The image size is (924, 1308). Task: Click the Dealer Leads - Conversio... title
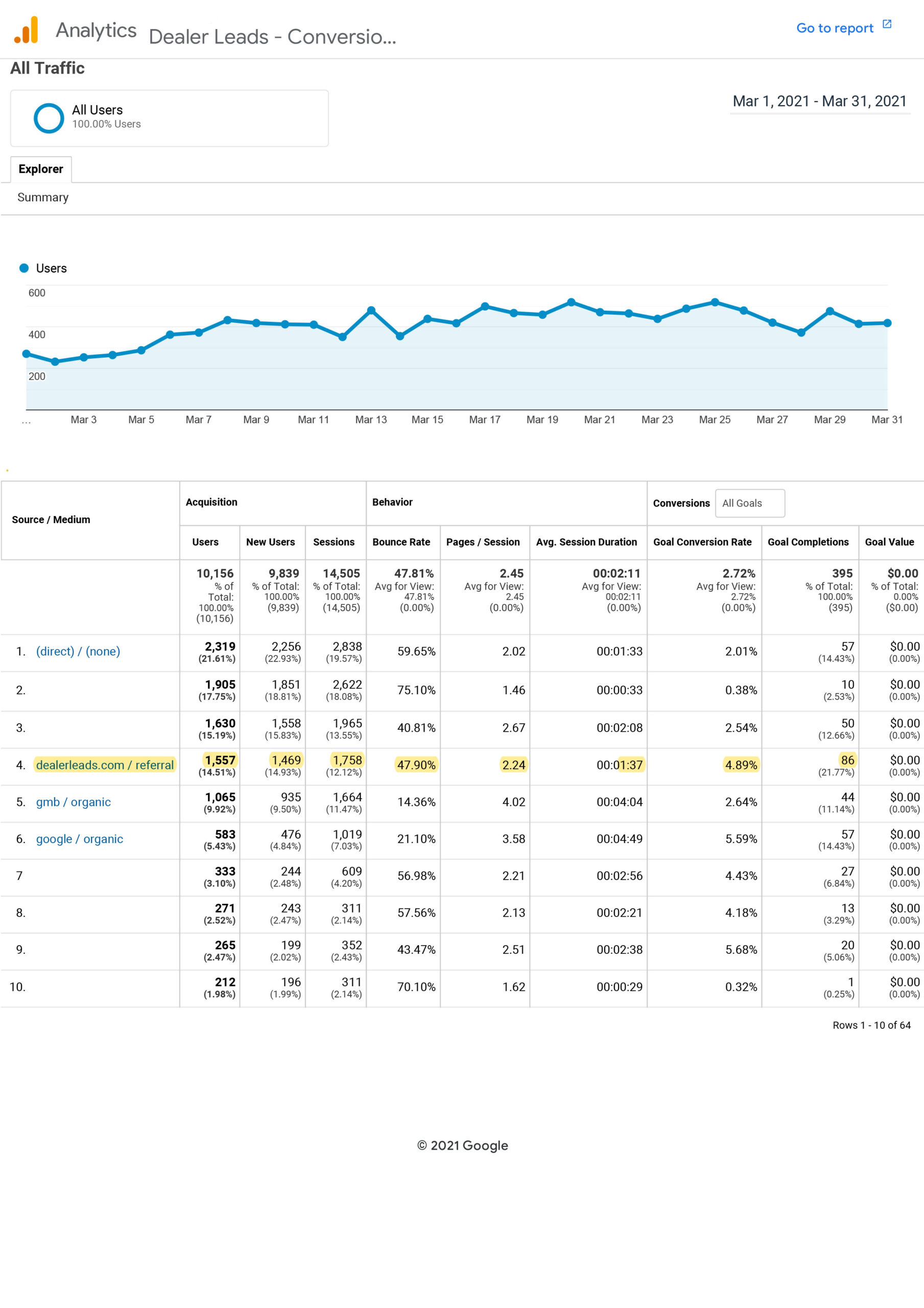point(272,36)
